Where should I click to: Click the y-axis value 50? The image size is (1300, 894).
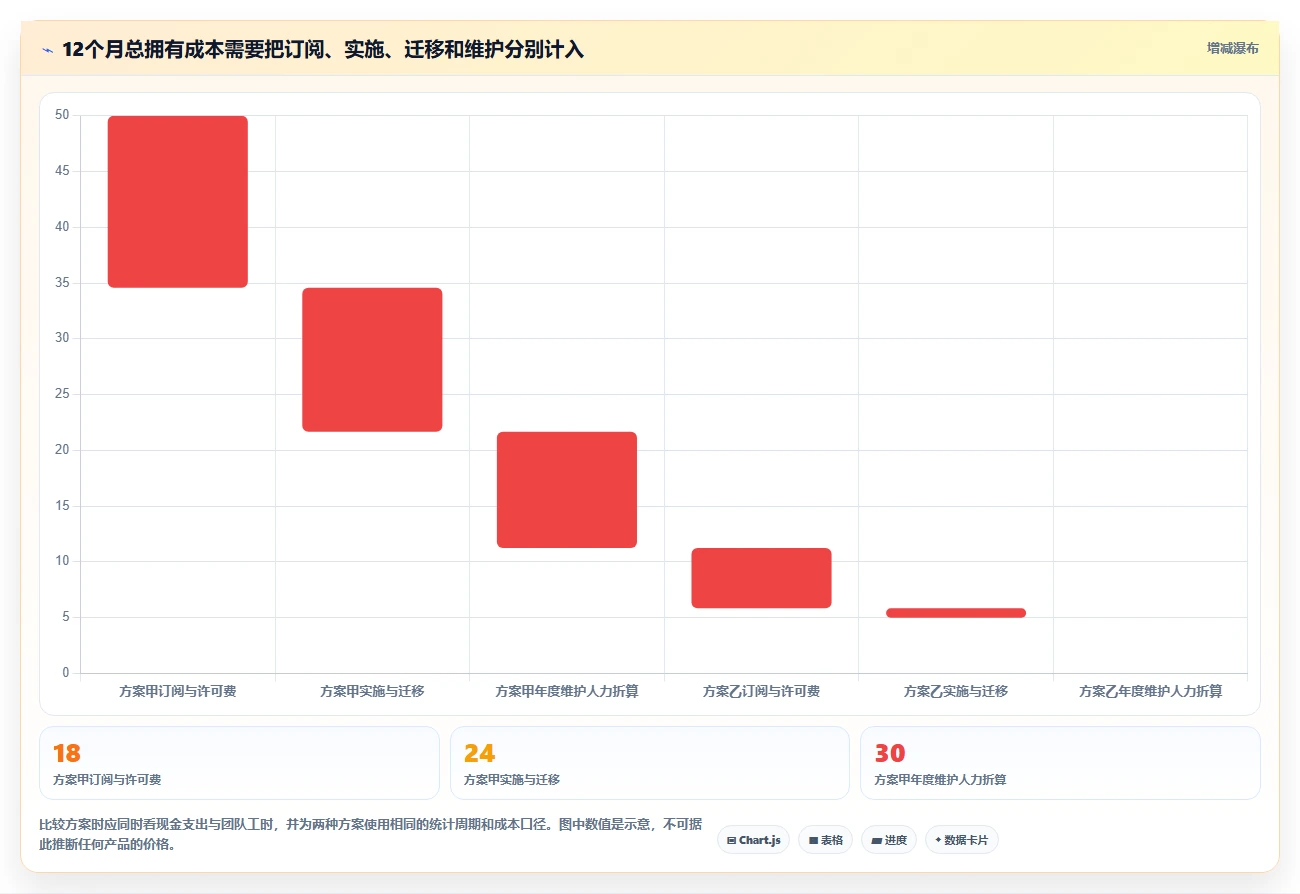62,115
